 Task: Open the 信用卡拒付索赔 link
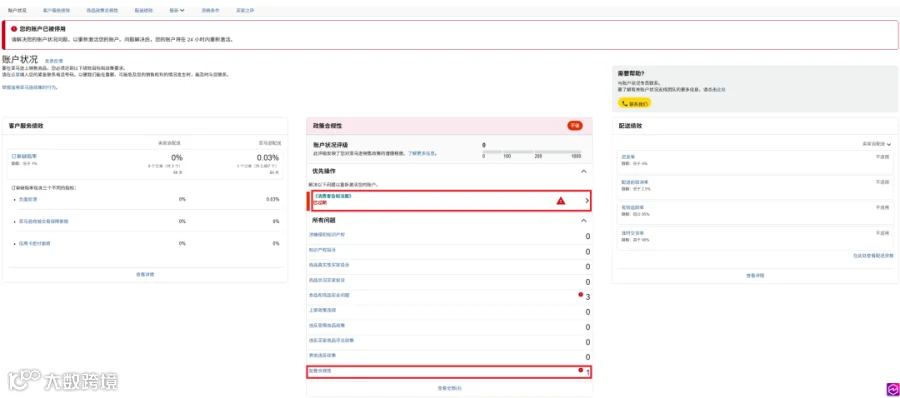click(x=34, y=244)
